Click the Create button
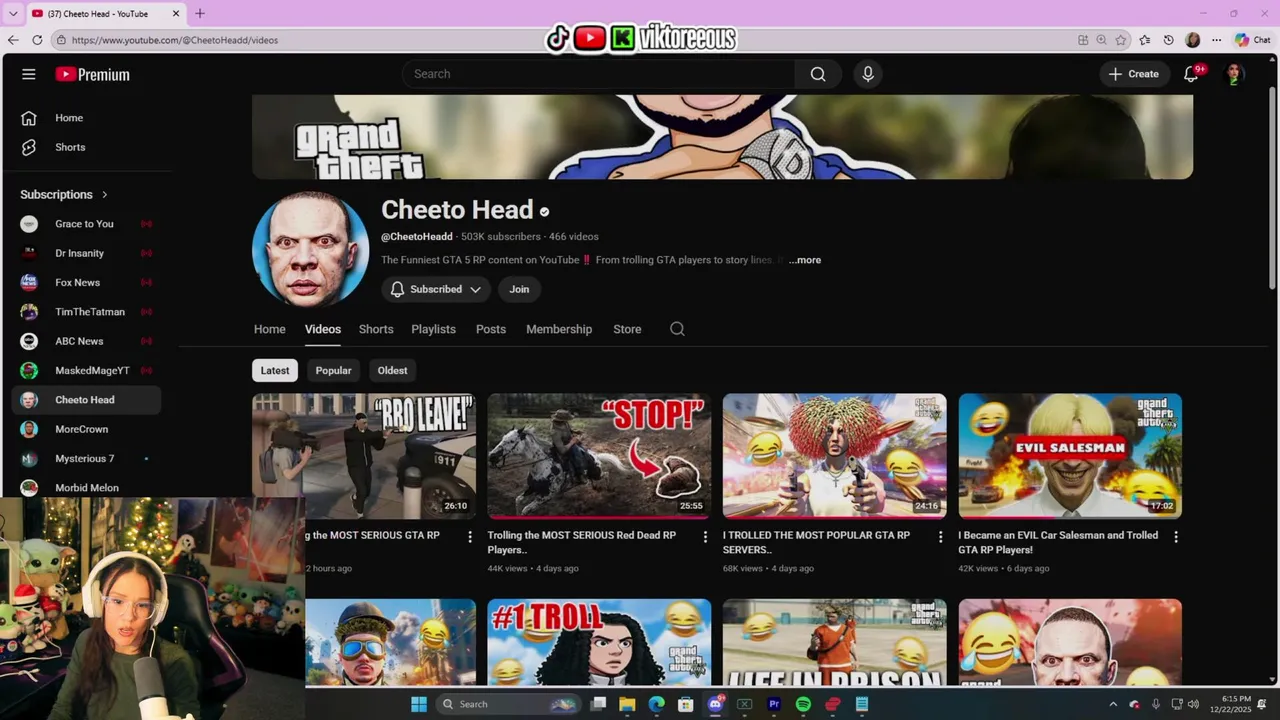1280x720 pixels. (x=1134, y=74)
